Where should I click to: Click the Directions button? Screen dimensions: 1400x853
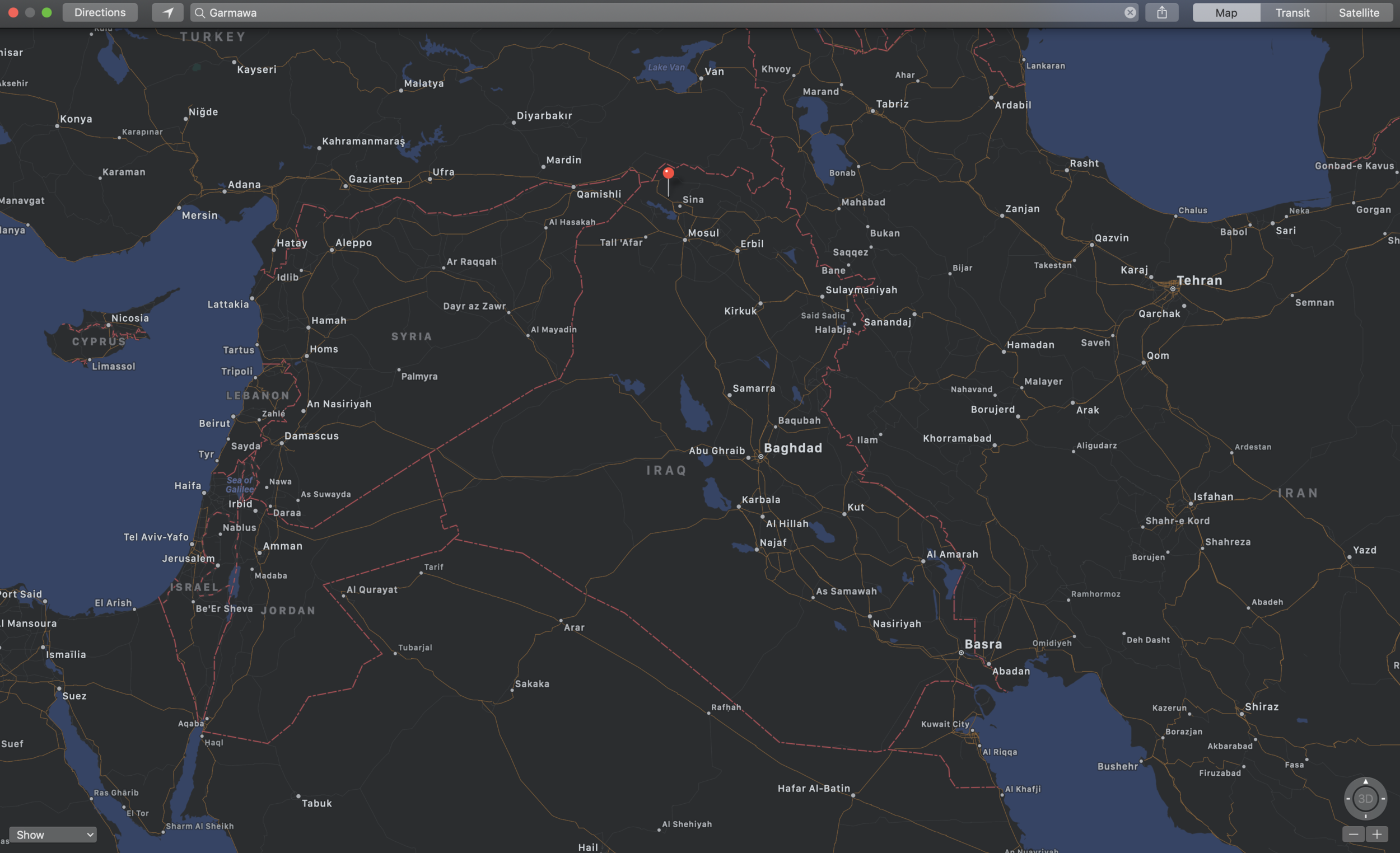click(x=100, y=12)
